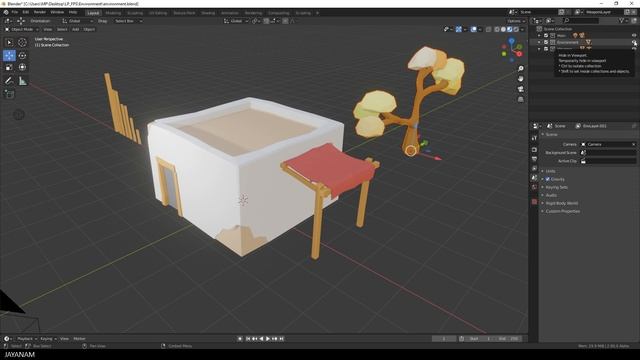640x360 pixels.
Task: Open the Render menu
Action: [x=40, y=12]
